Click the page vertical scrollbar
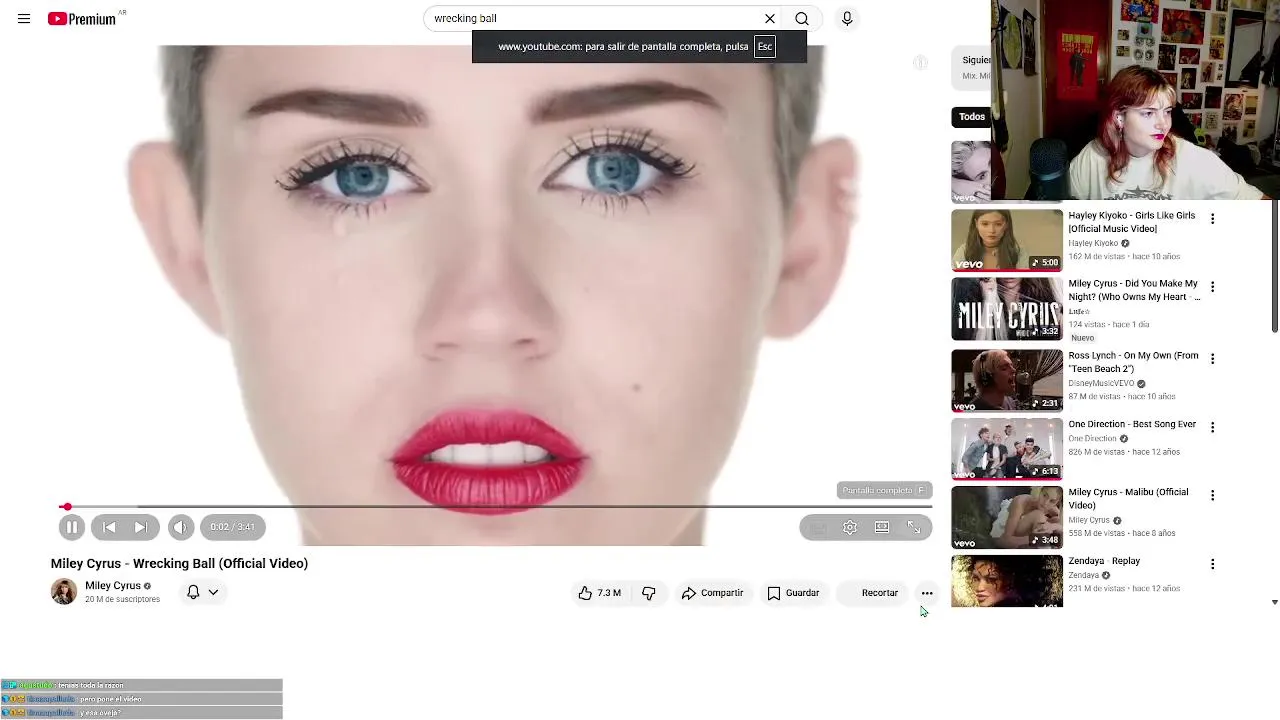 click(1275, 265)
